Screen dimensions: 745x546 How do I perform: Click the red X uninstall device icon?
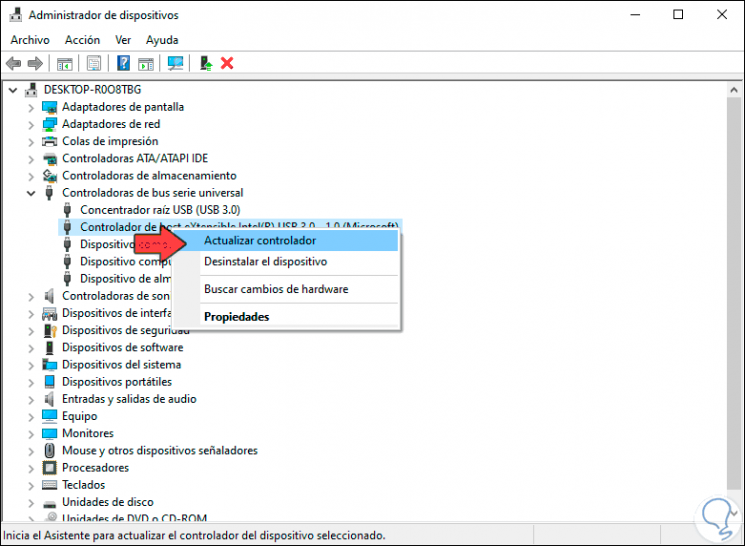(227, 63)
